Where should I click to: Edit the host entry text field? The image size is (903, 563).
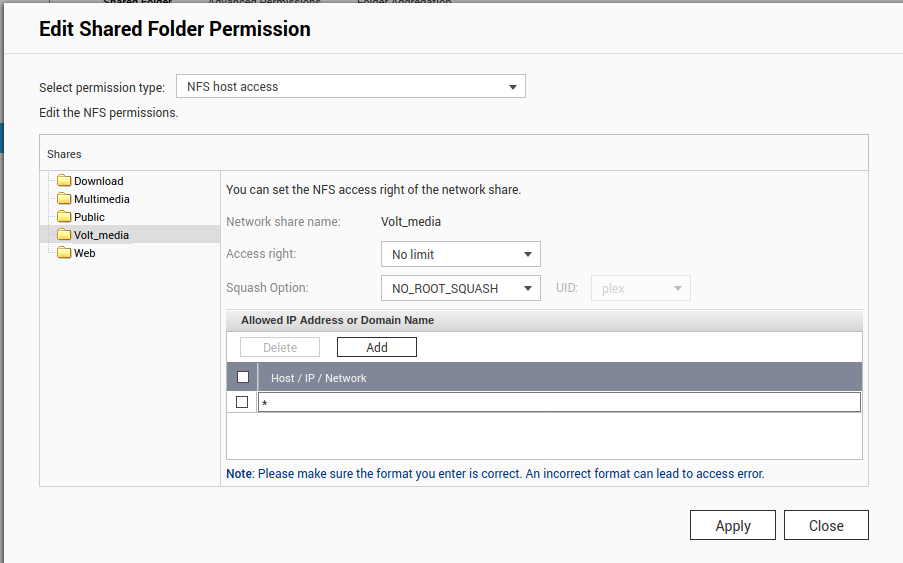coord(559,402)
